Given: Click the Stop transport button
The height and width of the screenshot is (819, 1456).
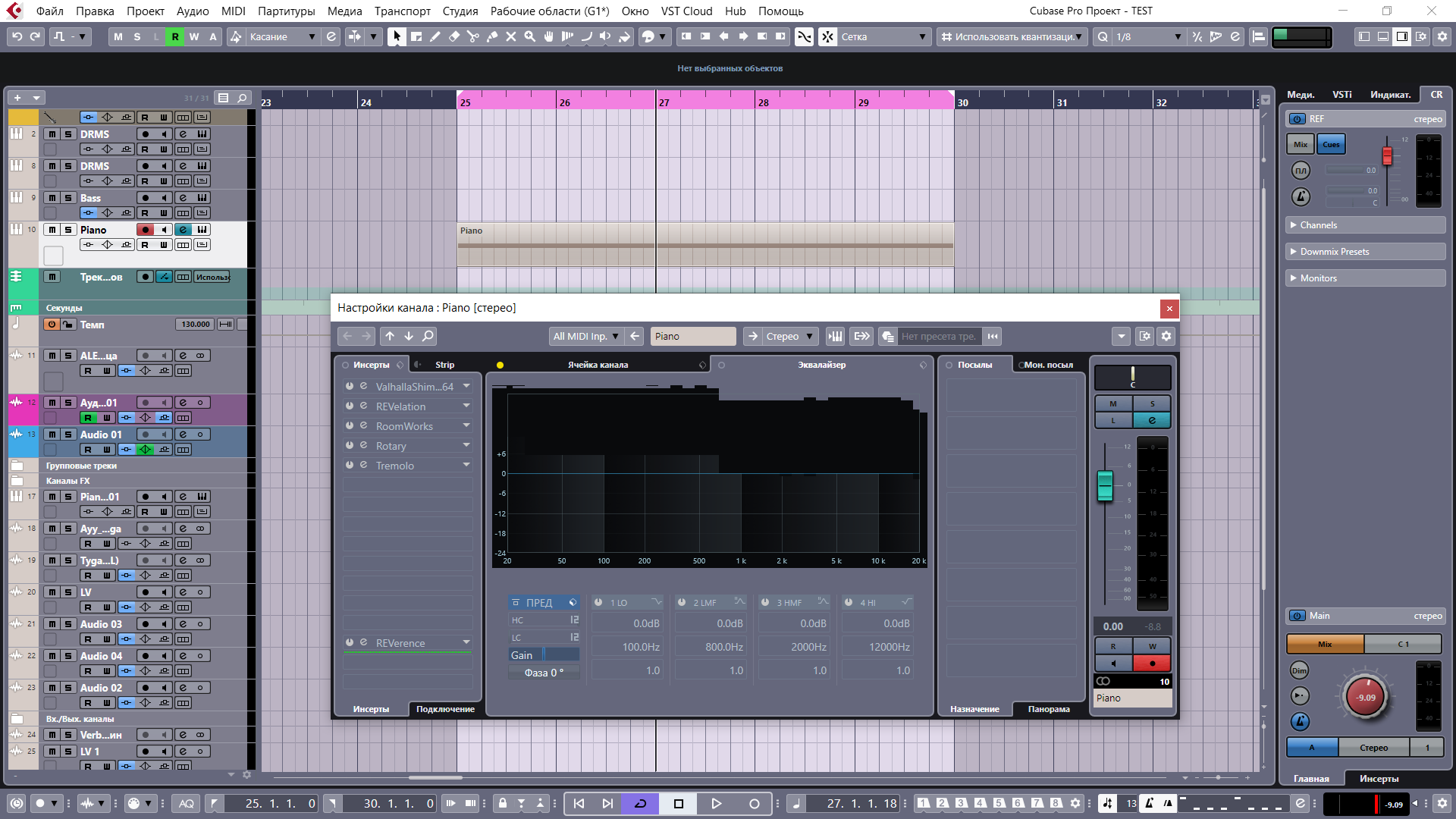Looking at the screenshot, I should pyautogui.click(x=679, y=804).
